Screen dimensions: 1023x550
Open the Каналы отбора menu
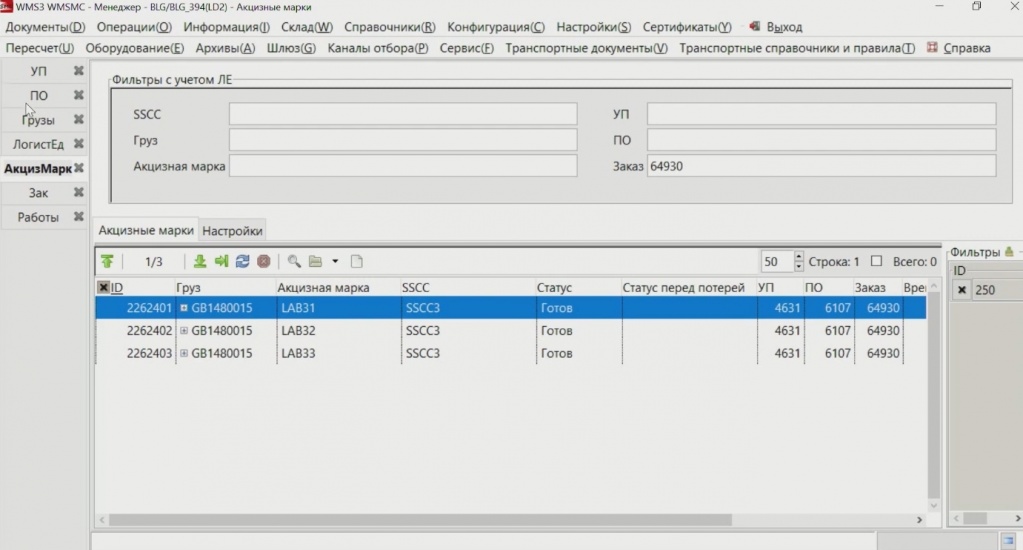tap(378, 48)
